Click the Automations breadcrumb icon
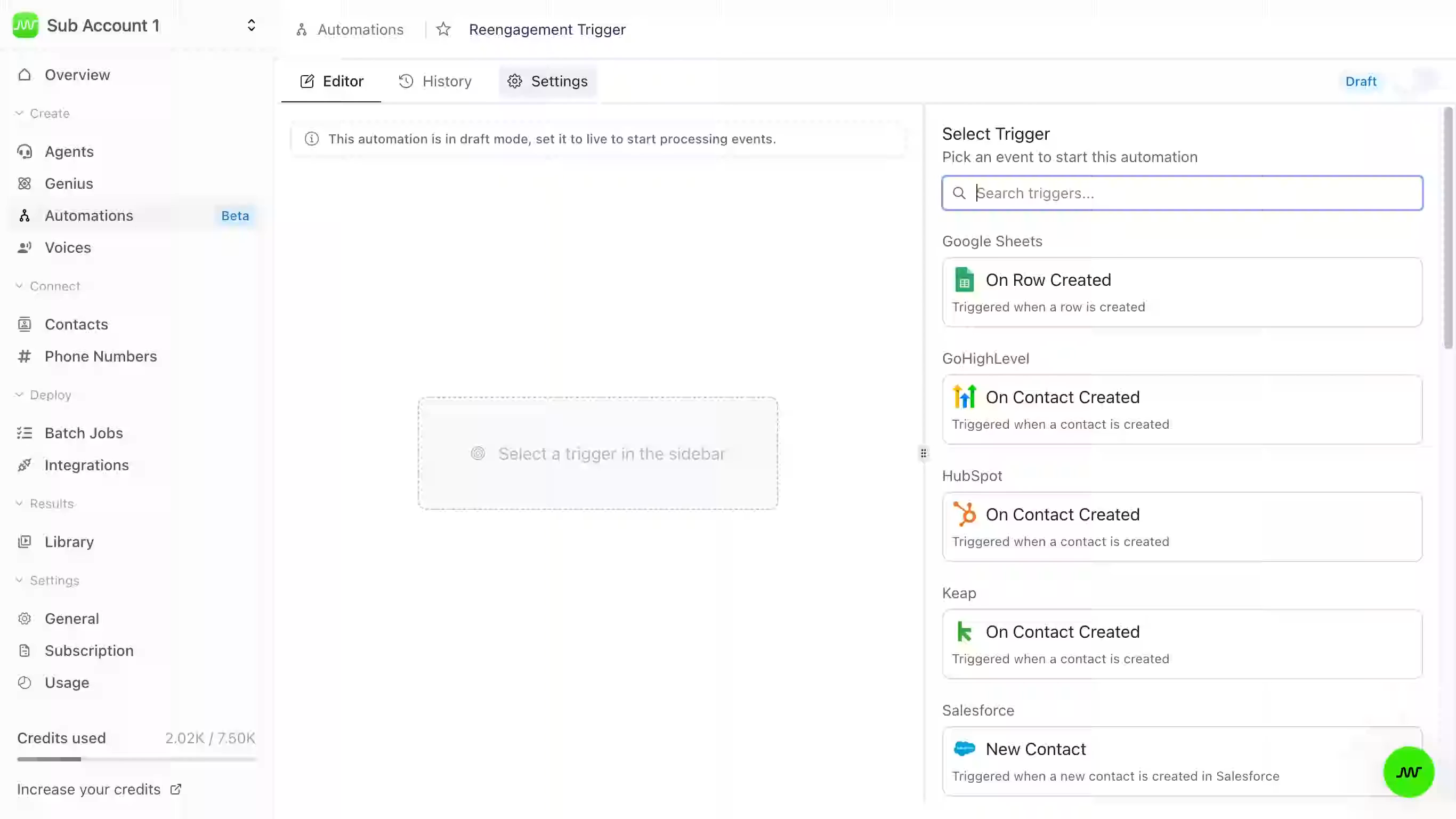Image resolution: width=1456 pixels, height=819 pixels. [301, 29]
